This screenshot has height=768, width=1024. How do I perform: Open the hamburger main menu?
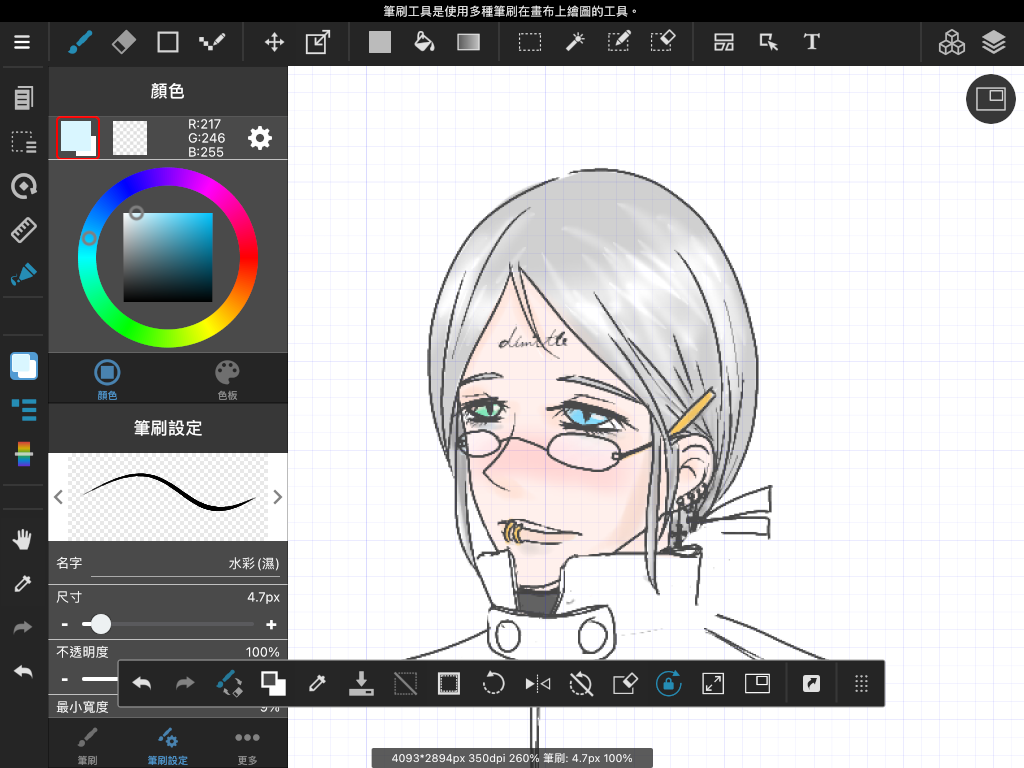tap(22, 42)
